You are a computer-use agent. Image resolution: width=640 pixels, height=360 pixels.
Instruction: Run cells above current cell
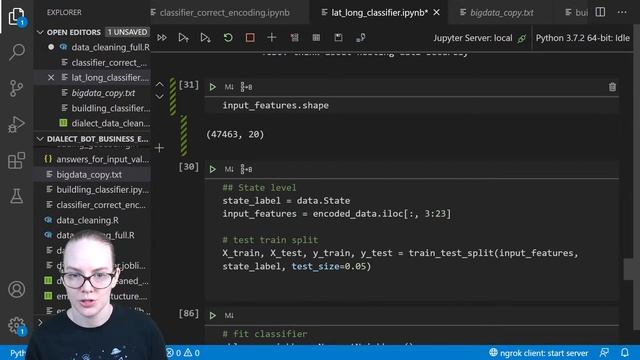[184, 38]
